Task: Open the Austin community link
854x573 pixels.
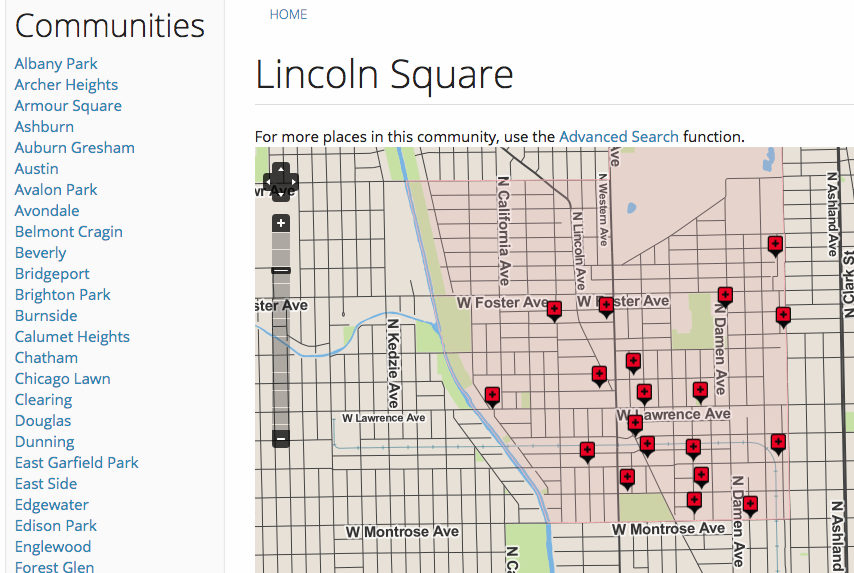Action: [36, 169]
